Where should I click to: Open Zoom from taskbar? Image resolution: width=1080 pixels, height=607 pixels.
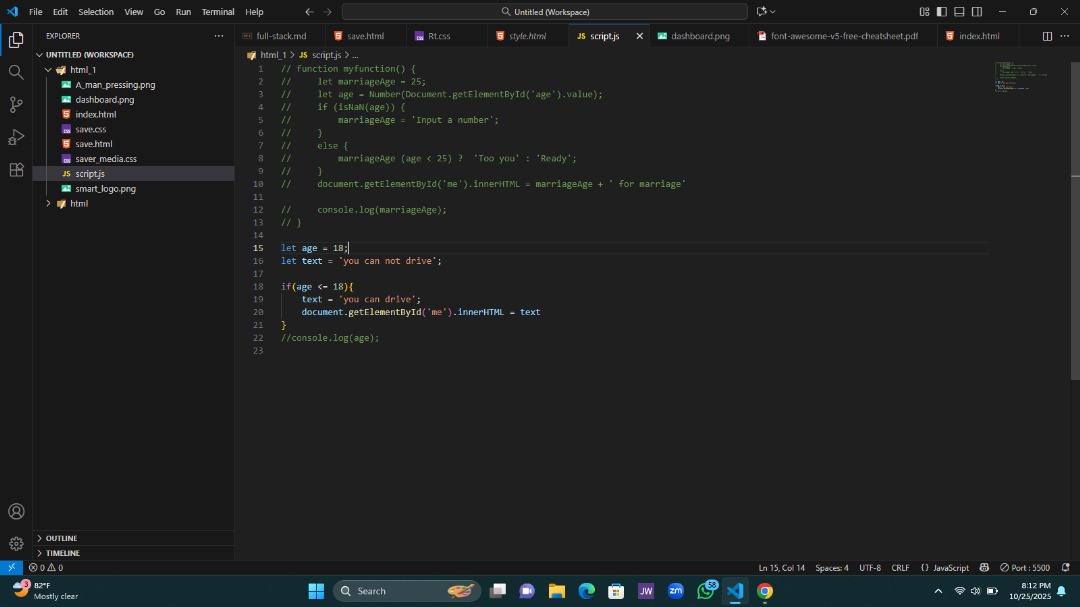pos(676,591)
